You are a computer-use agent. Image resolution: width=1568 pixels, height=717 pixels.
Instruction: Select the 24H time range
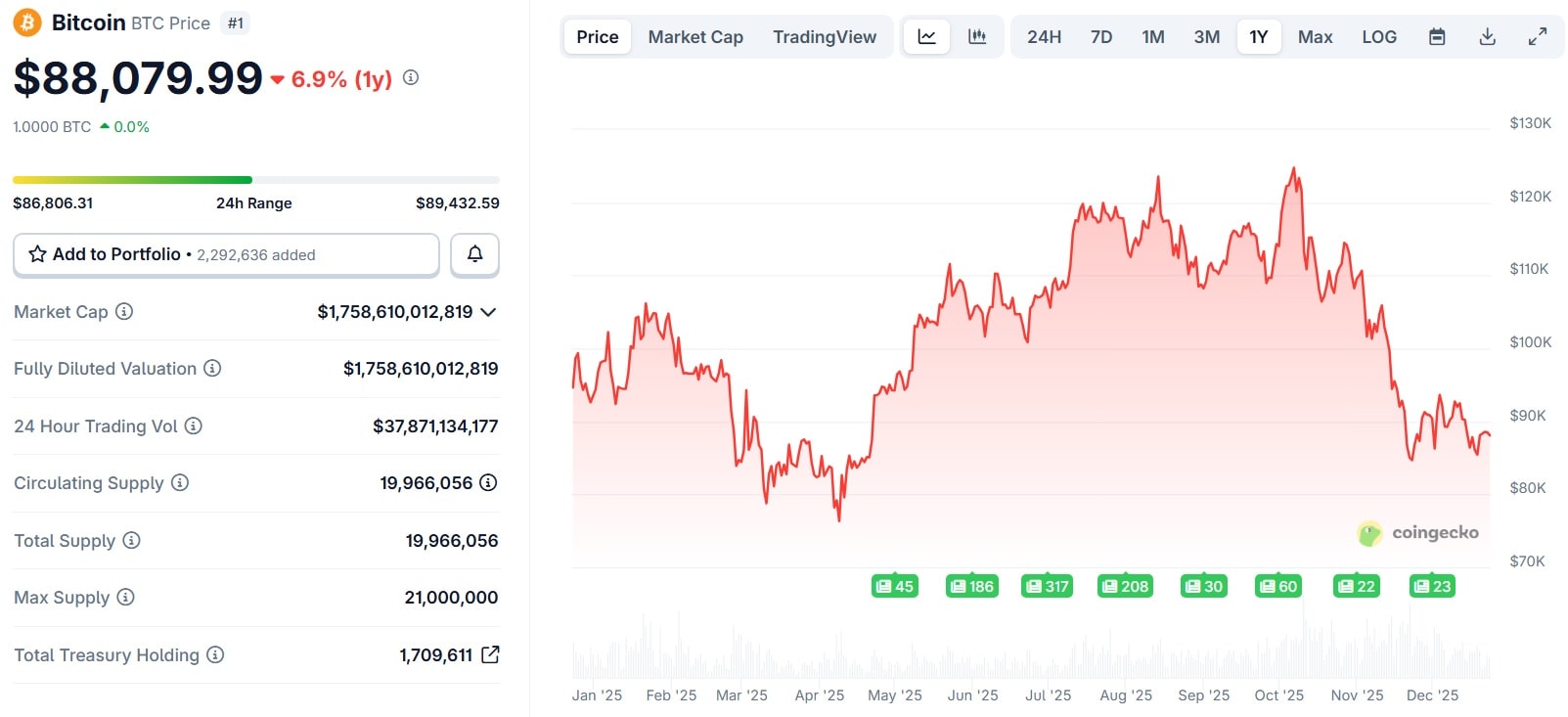pos(1044,37)
